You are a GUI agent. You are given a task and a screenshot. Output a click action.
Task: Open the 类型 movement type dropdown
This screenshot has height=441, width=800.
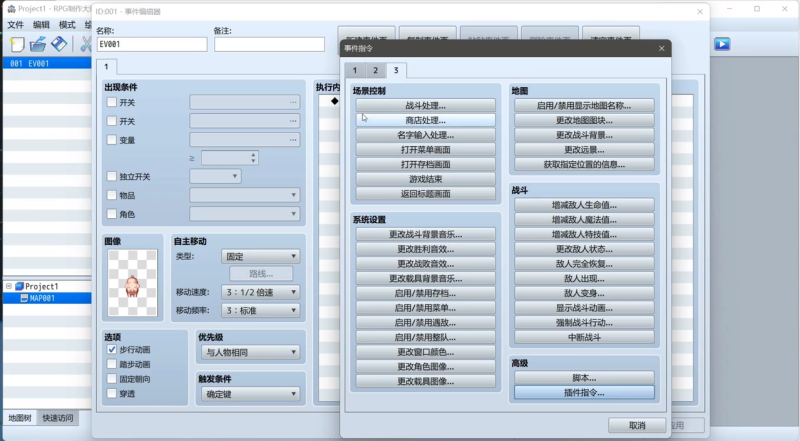click(261, 256)
